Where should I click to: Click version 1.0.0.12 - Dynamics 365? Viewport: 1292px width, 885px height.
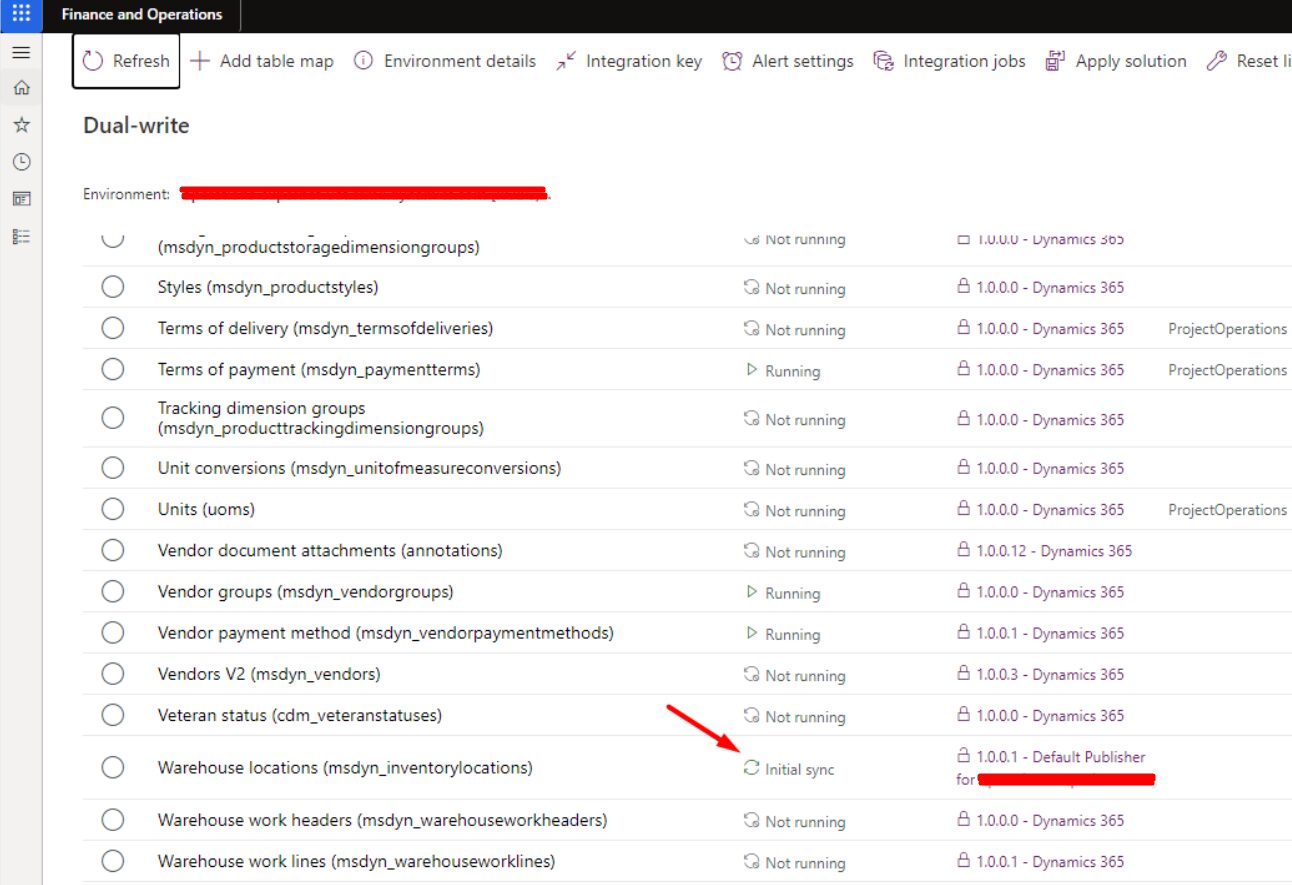click(1054, 551)
